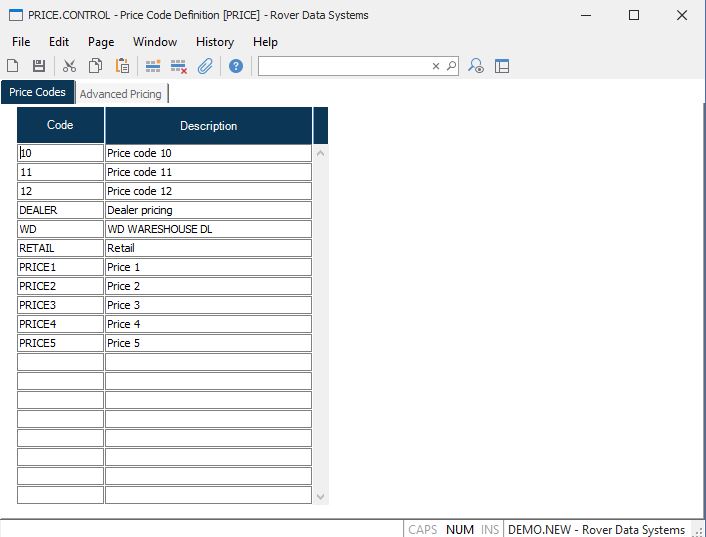The image size is (706, 537).
Task: Clear the toolbar search box with X
Action: (436, 66)
